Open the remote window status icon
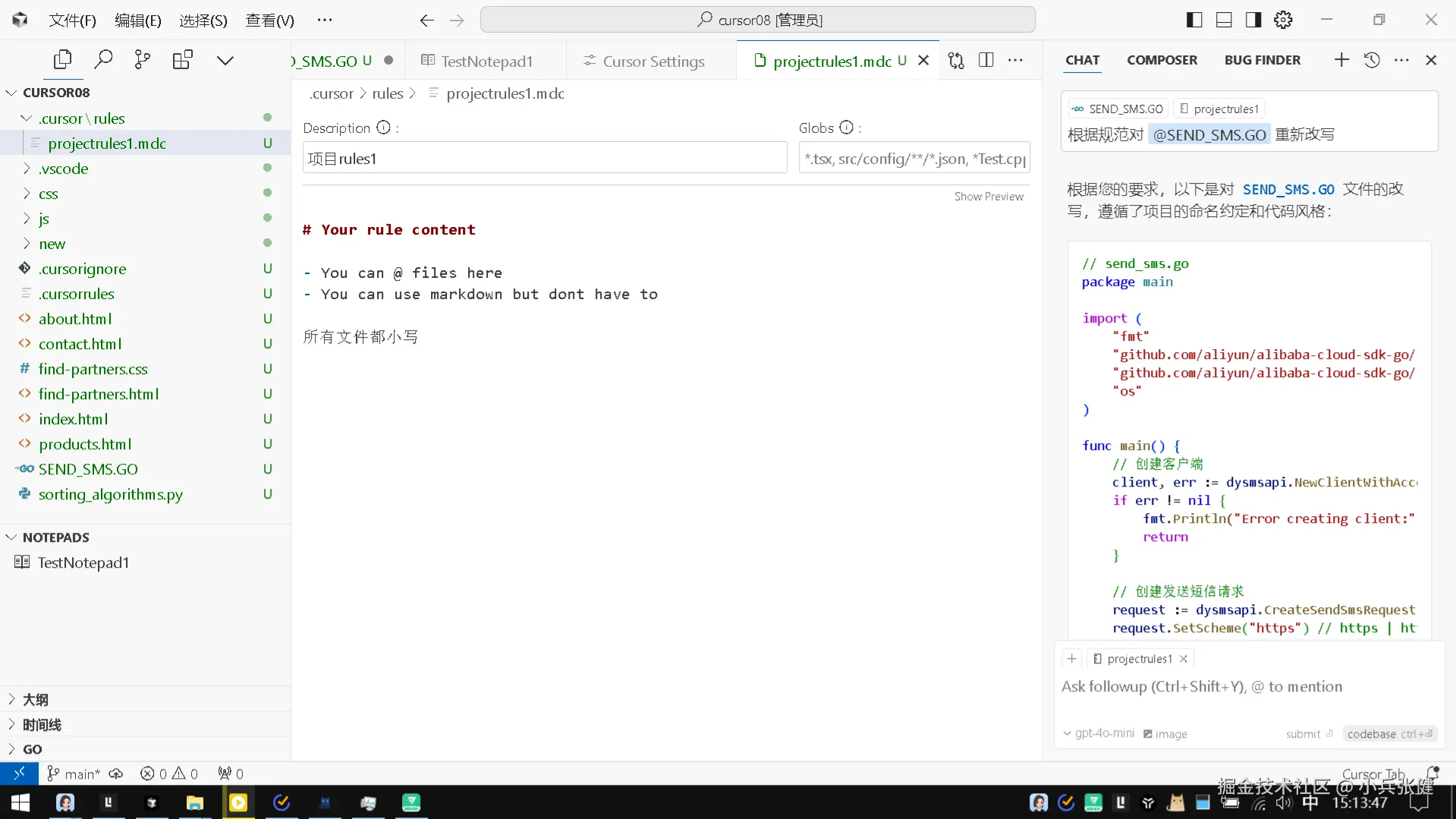The width and height of the screenshot is (1456, 819). click(x=19, y=773)
